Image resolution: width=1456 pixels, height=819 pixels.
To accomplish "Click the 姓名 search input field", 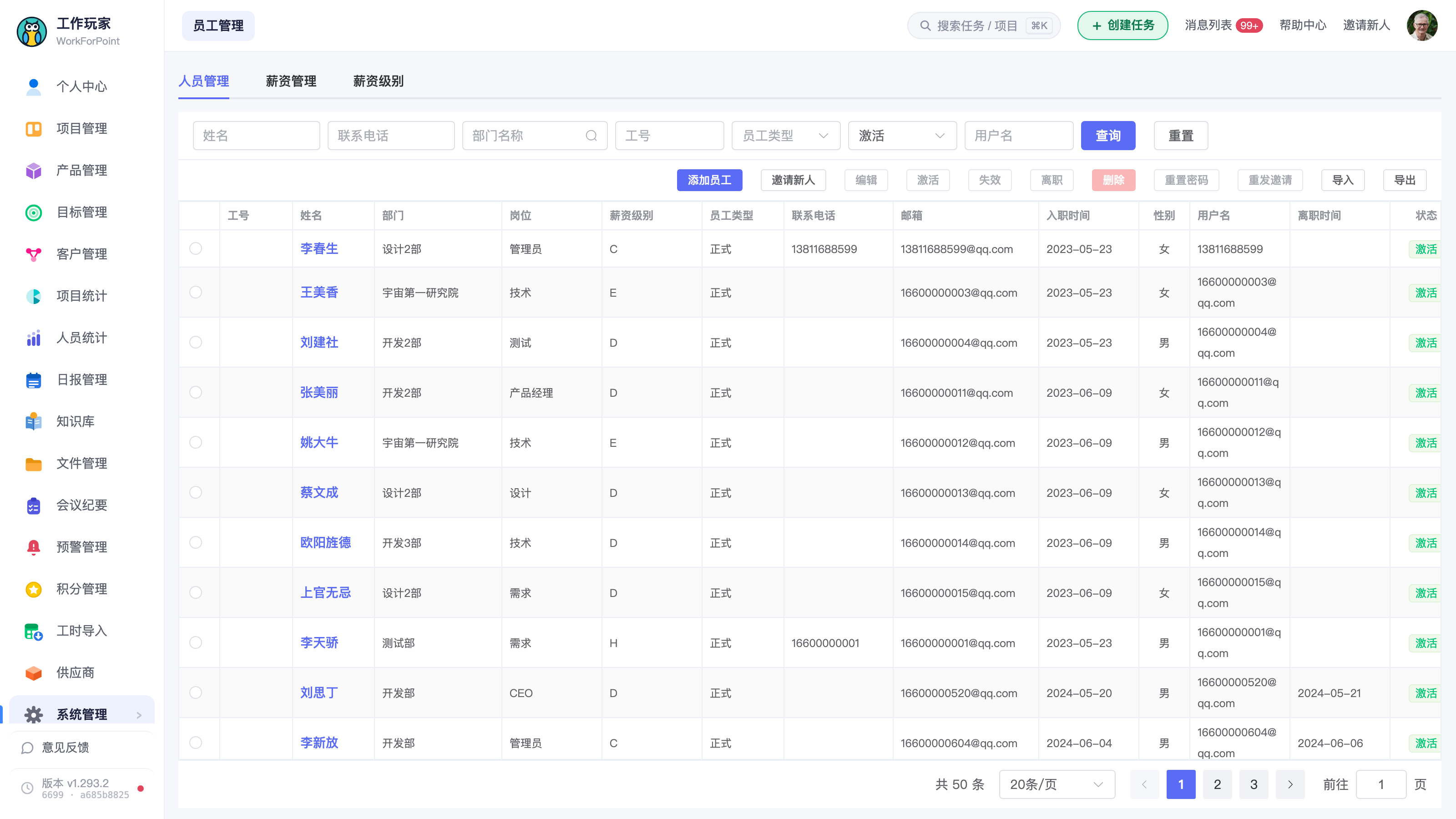I will [x=256, y=136].
